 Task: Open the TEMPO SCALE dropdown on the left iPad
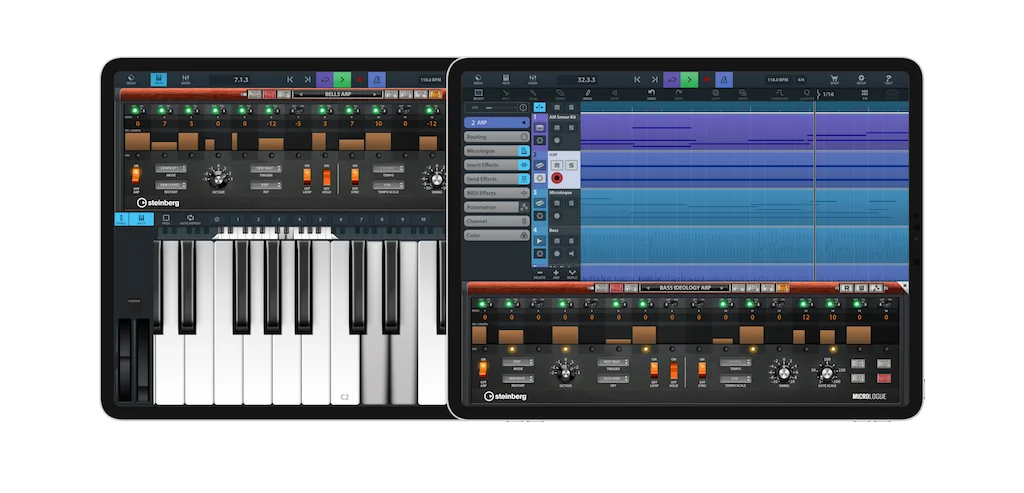click(388, 185)
